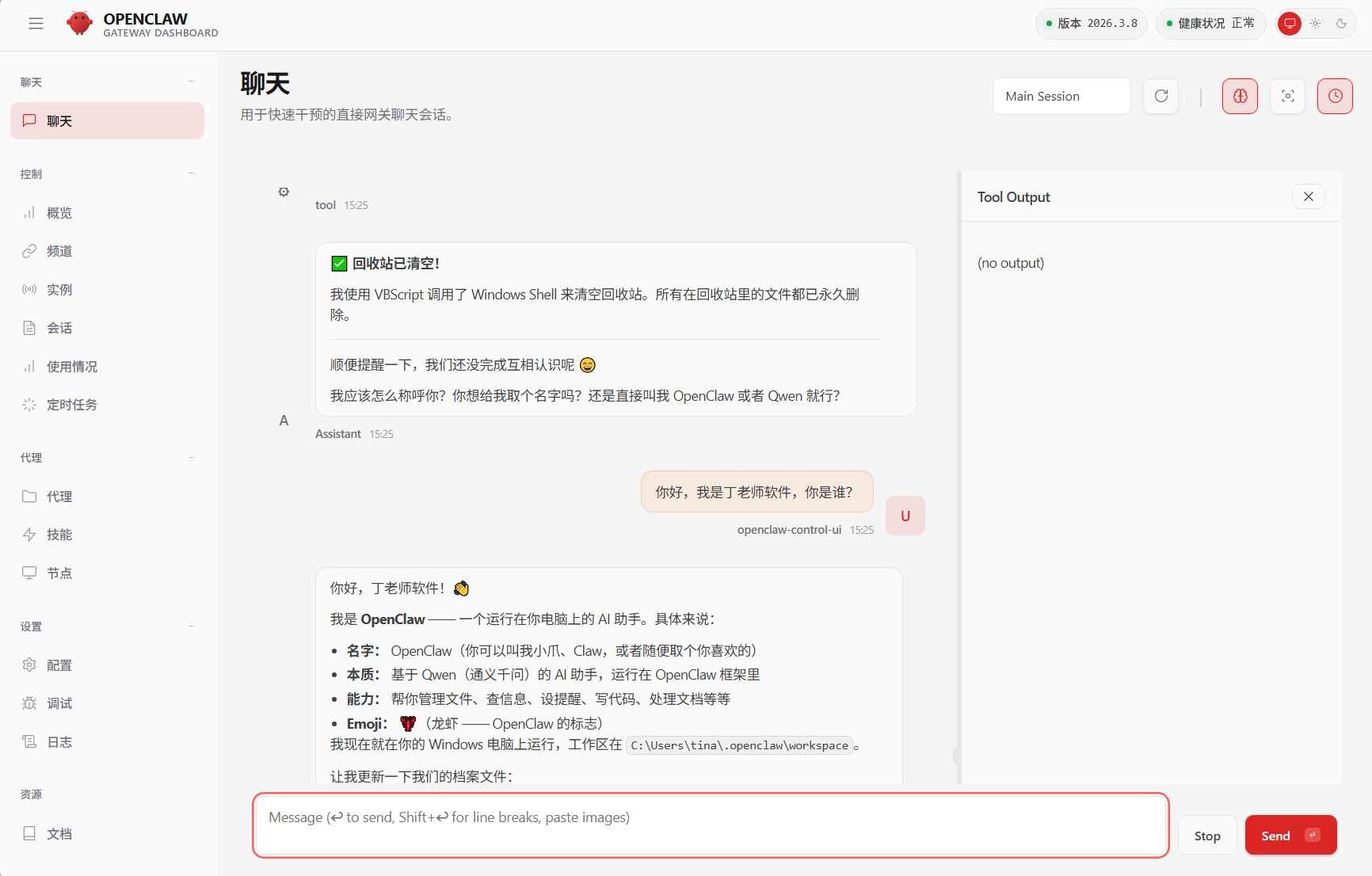Click the hamburger menu icon
The height and width of the screenshot is (876, 1372).
(x=36, y=24)
